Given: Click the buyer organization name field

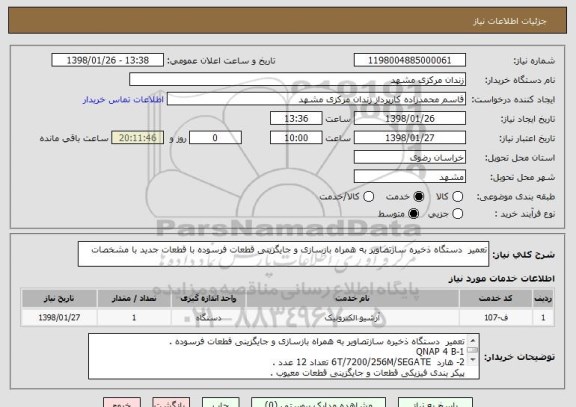Looking at the screenshot, I should click(298, 79).
